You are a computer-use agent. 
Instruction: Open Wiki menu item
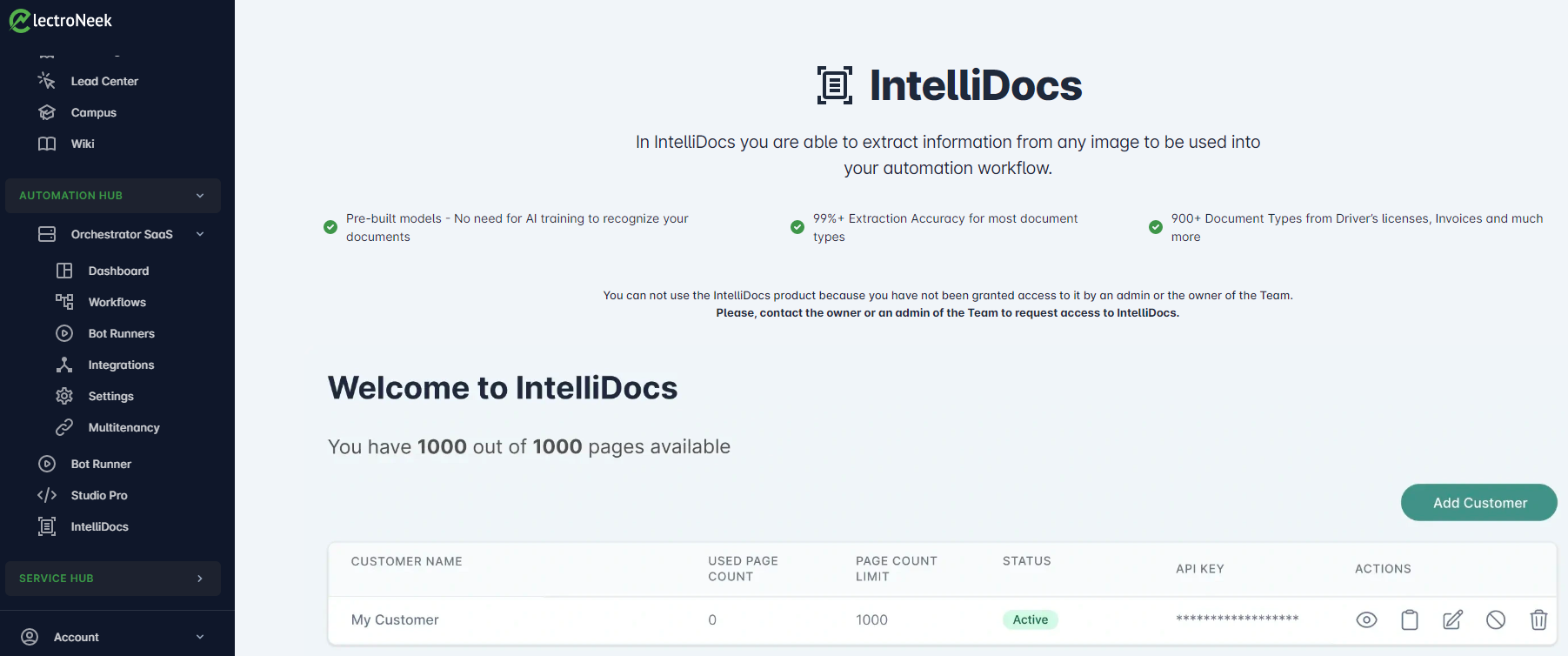pos(83,144)
